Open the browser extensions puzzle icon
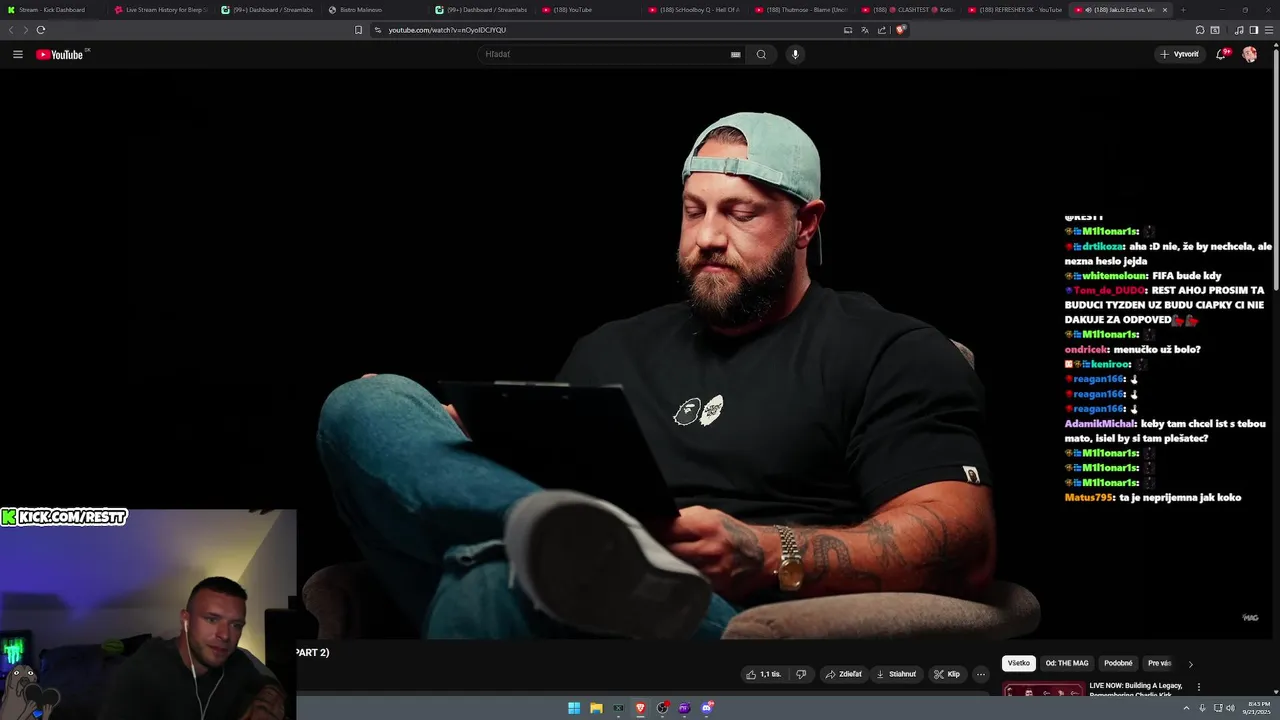 click(x=1200, y=30)
